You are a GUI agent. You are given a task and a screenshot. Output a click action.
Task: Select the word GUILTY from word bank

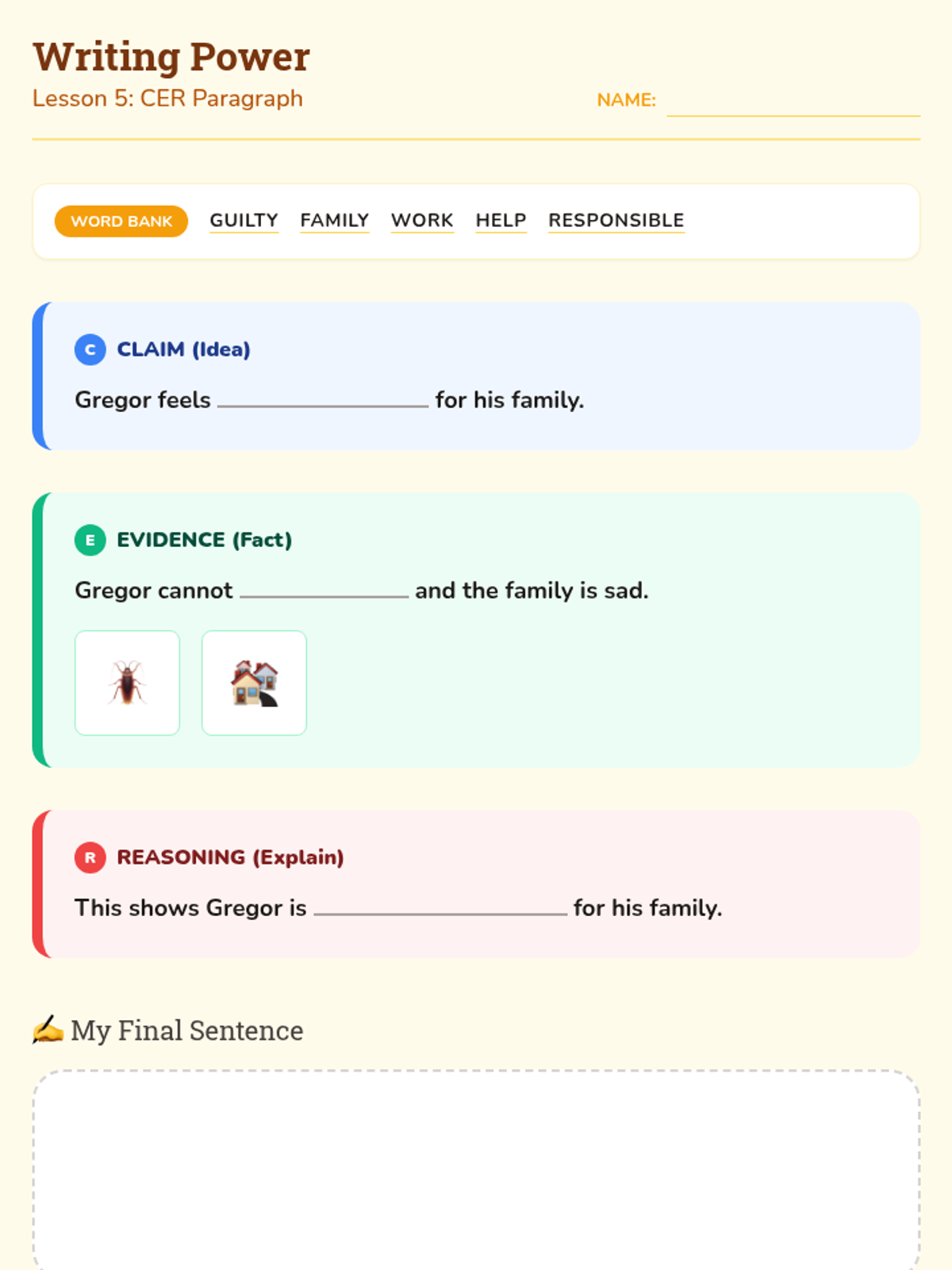[244, 220]
